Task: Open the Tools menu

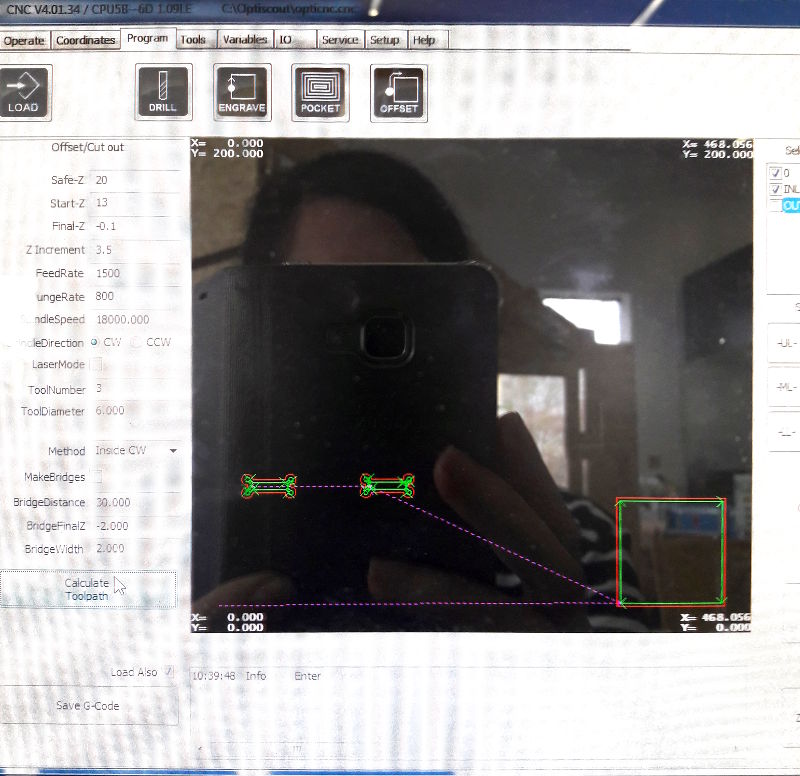Action: (192, 40)
